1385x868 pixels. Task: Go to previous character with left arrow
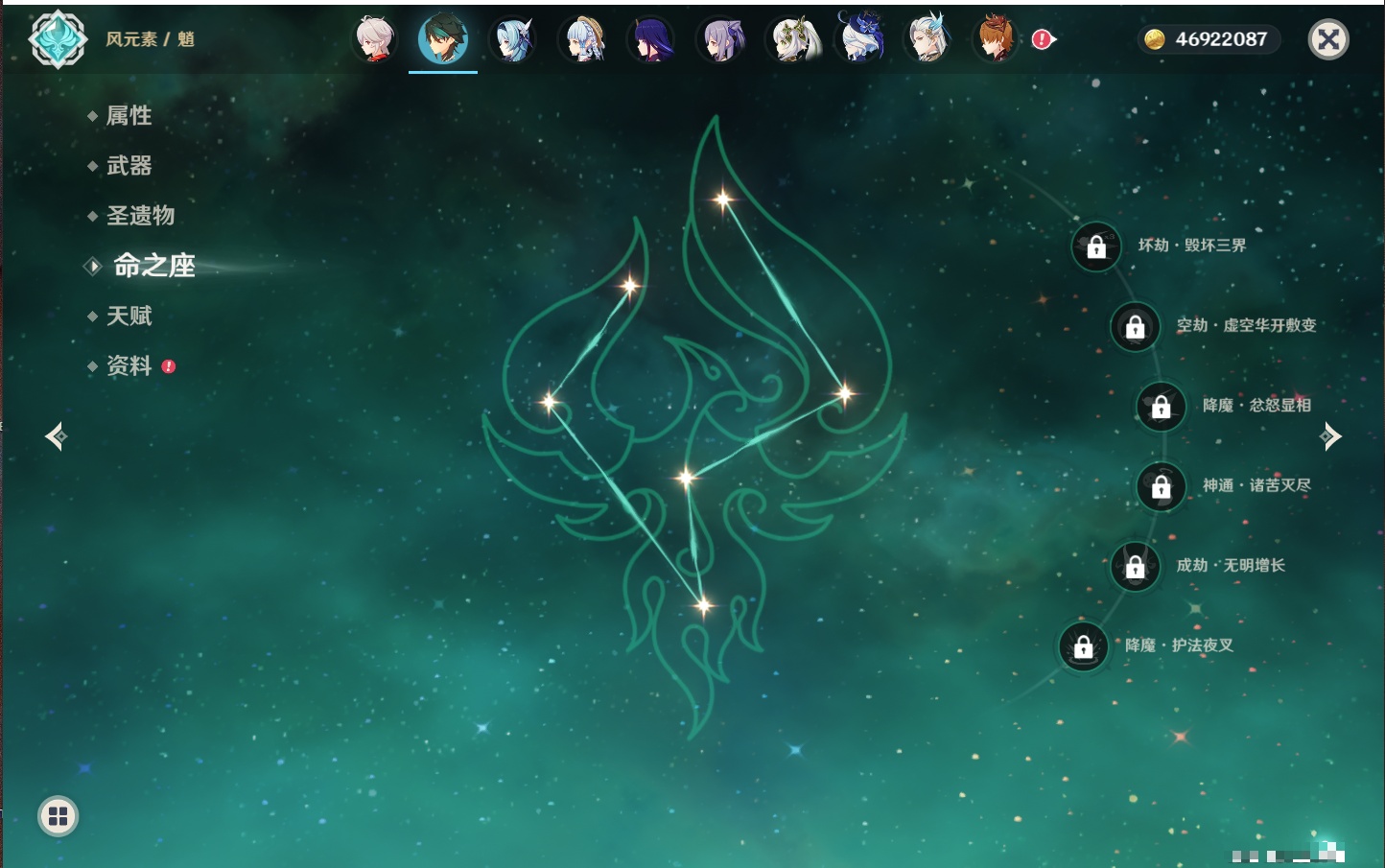pyautogui.click(x=56, y=436)
